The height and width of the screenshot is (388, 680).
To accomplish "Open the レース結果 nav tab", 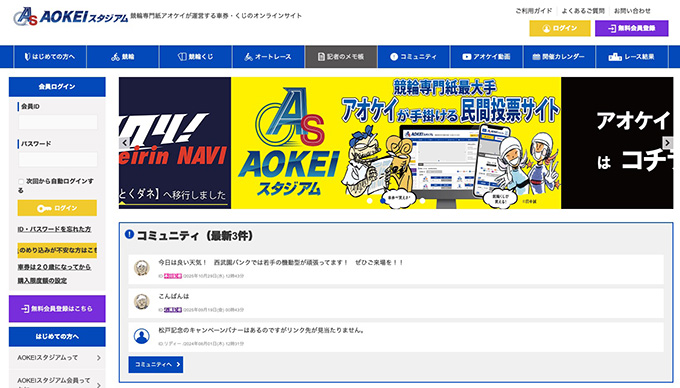I will click(x=632, y=57).
